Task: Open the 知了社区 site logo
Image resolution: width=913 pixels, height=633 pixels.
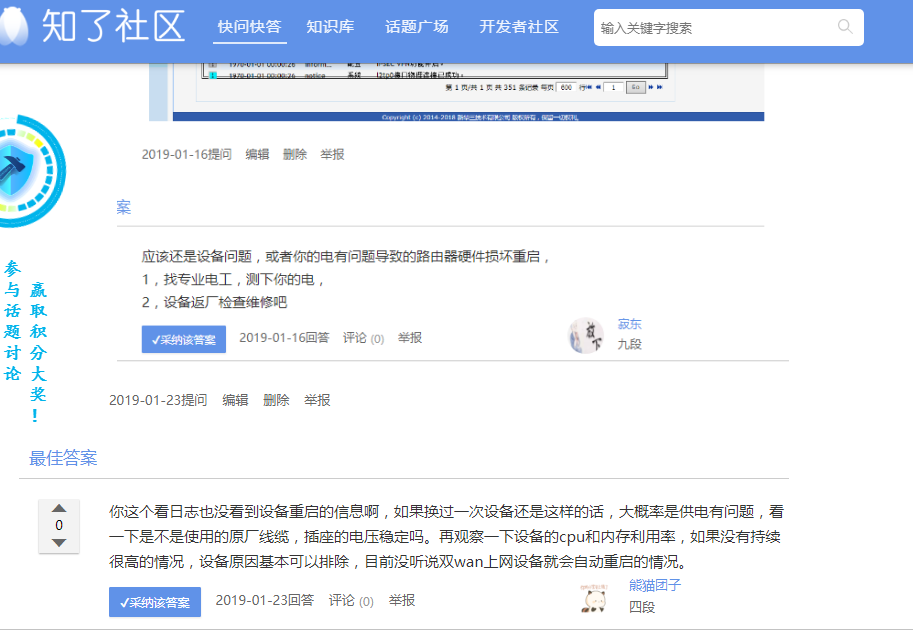Action: click(93, 26)
